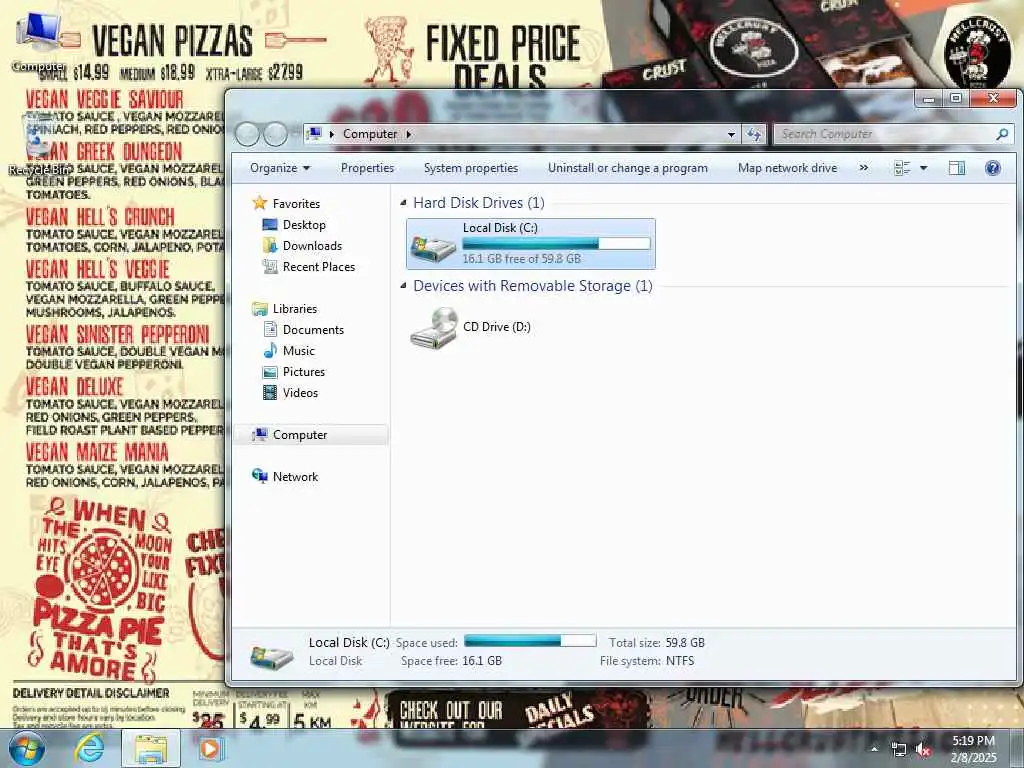Click Properties in the toolbar
The height and width of the screenshot is (768, 1024).
pos(367,168)
